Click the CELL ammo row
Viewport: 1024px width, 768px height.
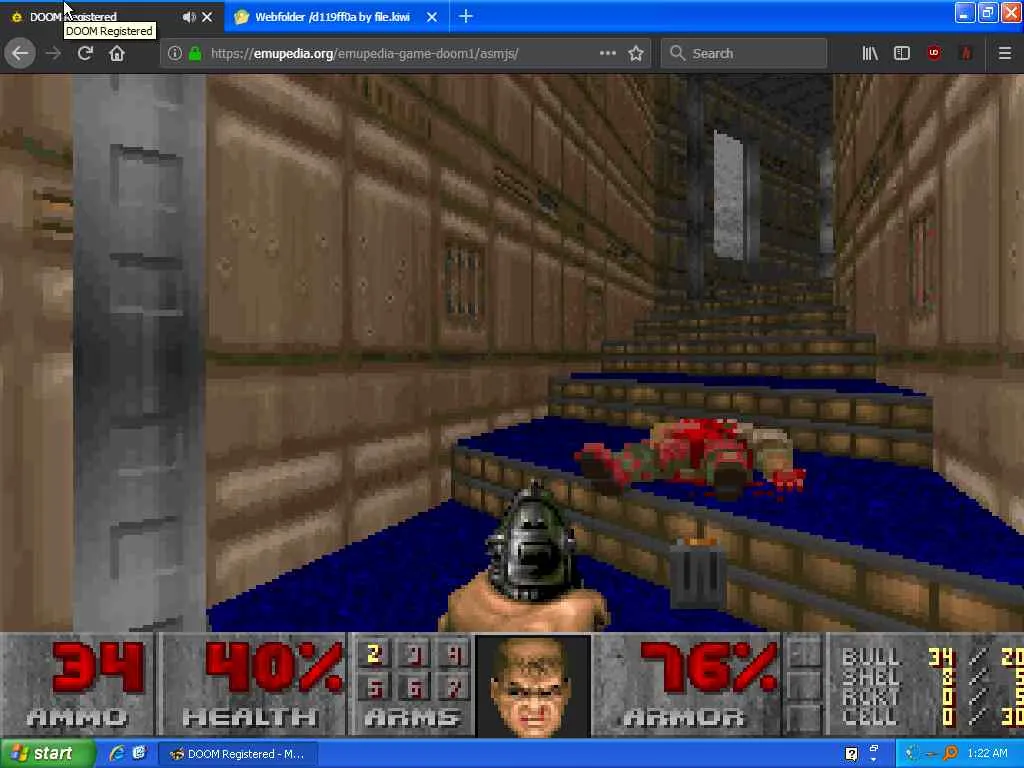pos(933,717)
